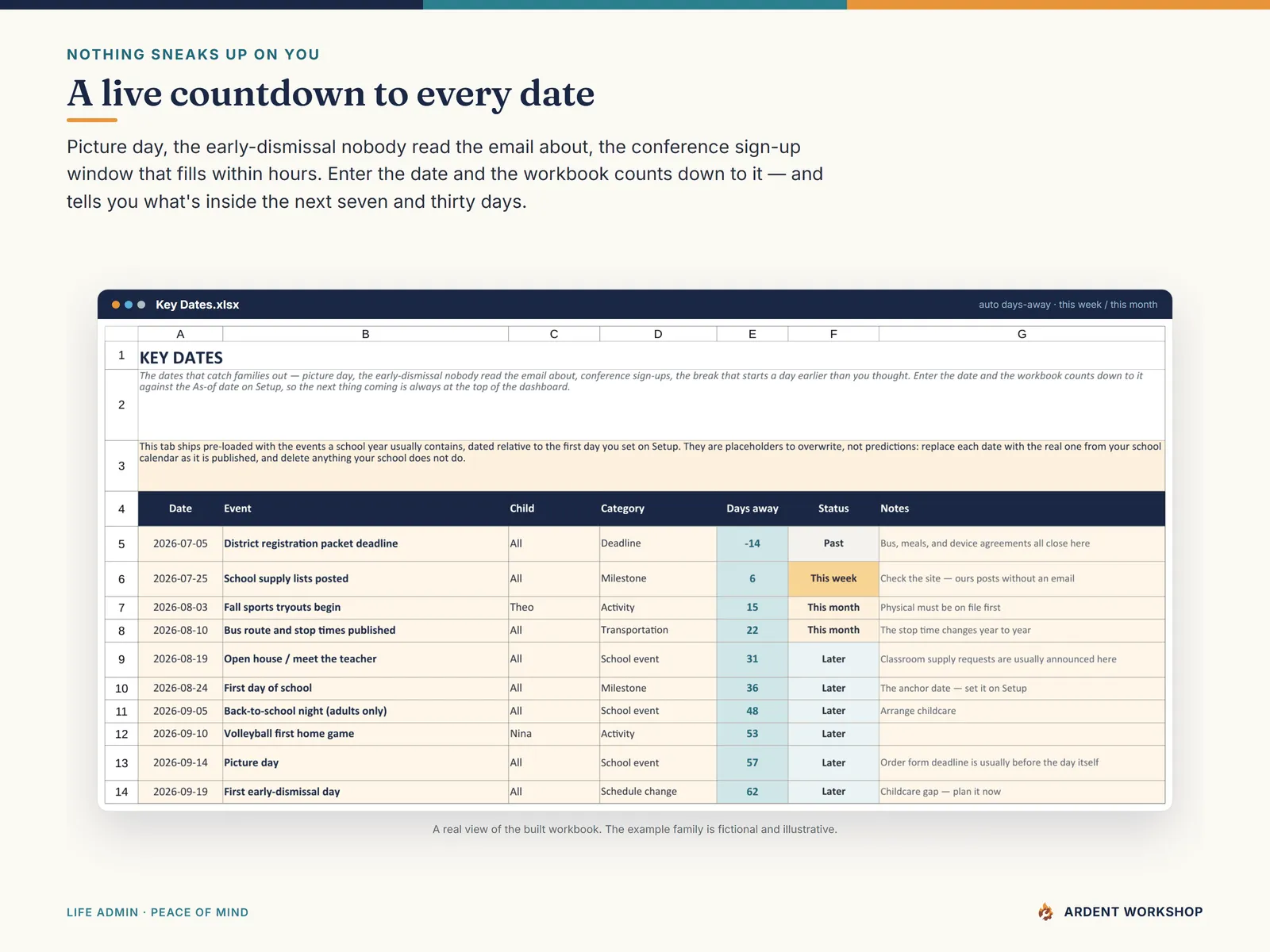The image size is (1270, 952).
Task: Click the days away value 22
Action: click(752, 631)
